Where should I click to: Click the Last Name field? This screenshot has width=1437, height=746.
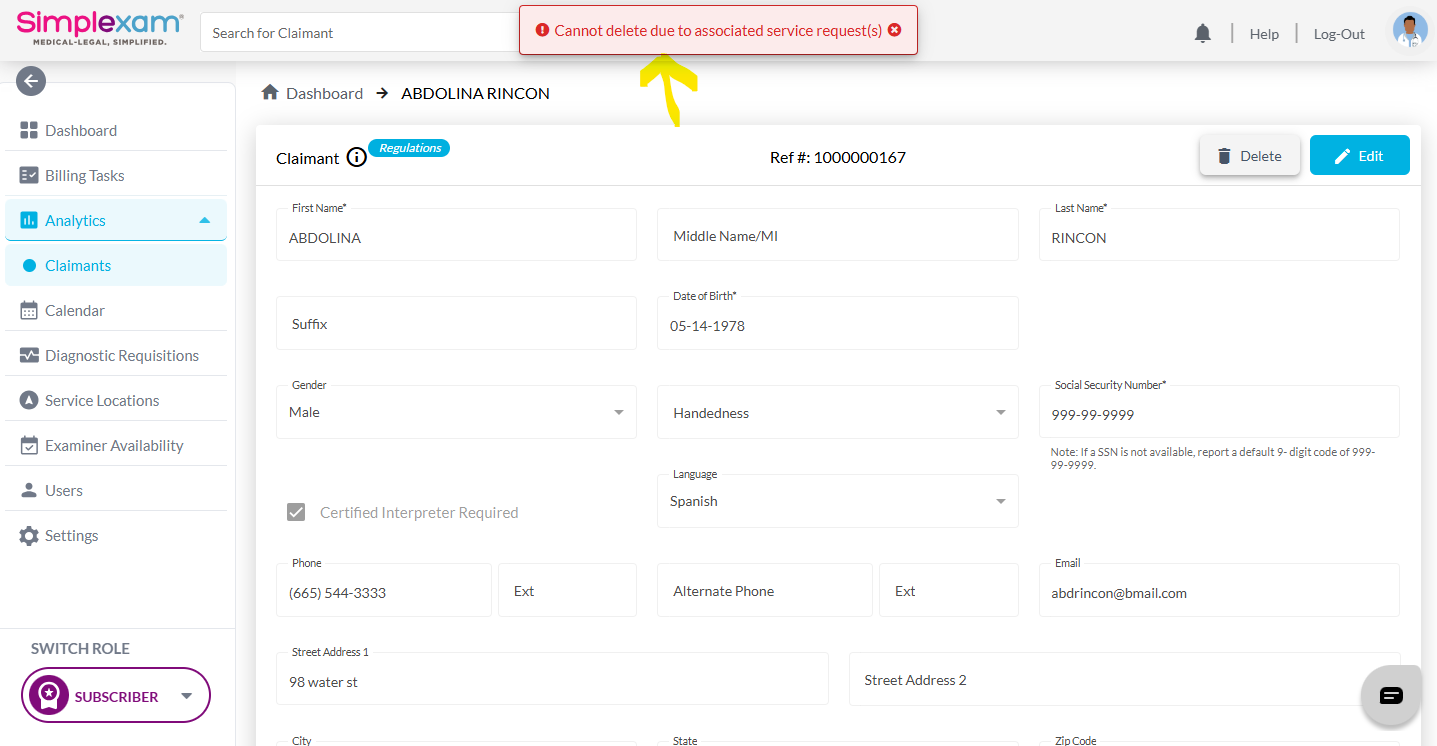[x=1219, y=235]
